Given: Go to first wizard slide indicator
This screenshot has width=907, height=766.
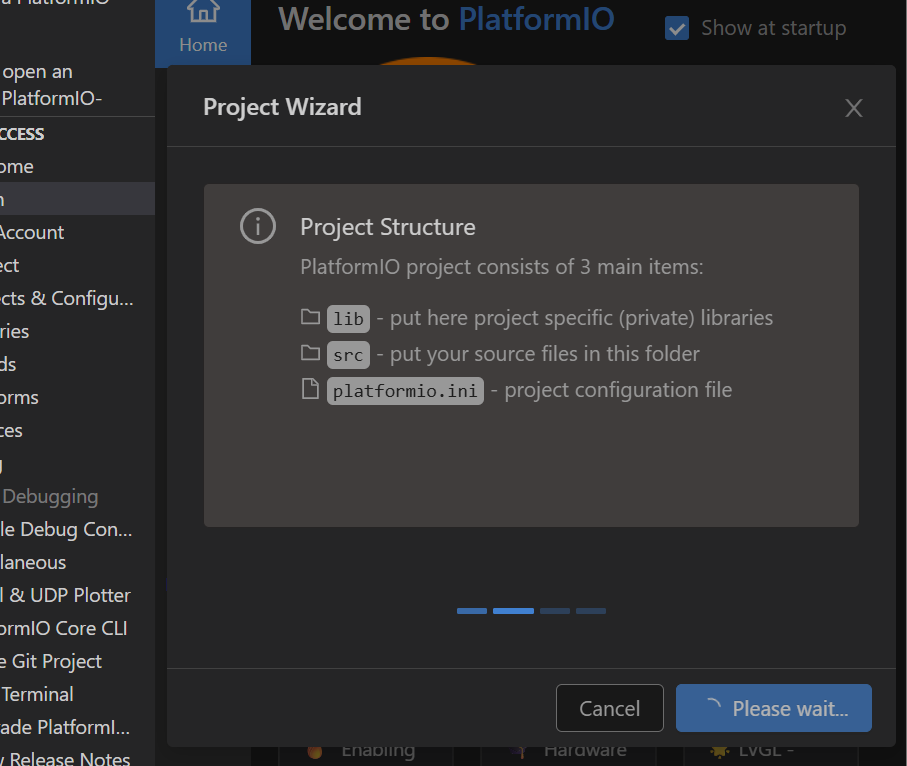Looking at the screenshot, I should point(472,611).
